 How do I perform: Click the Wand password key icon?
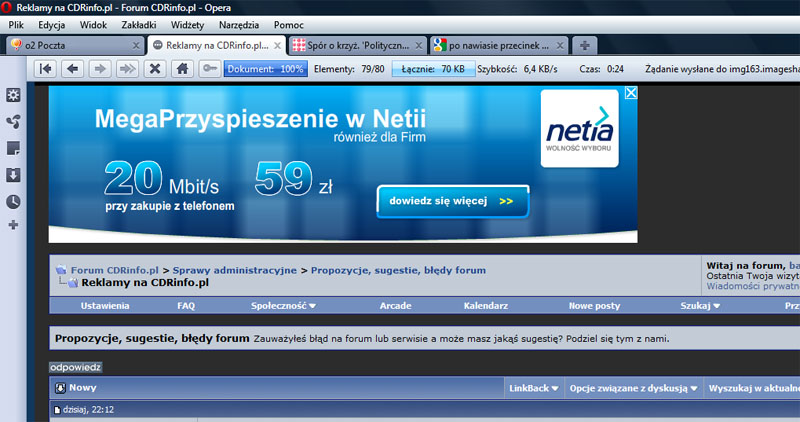coord(209,68)
